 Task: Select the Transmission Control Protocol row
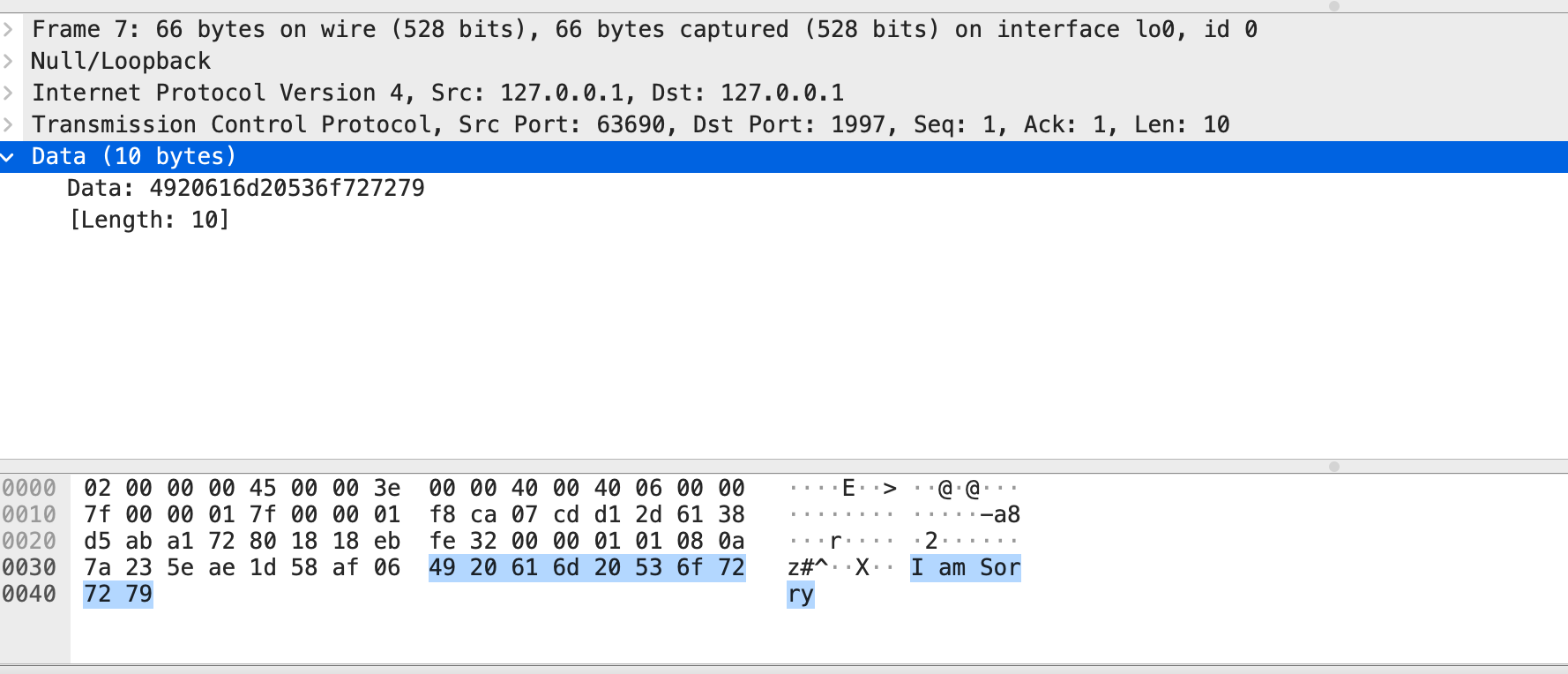pyautogui.click(x=630, y=124)
